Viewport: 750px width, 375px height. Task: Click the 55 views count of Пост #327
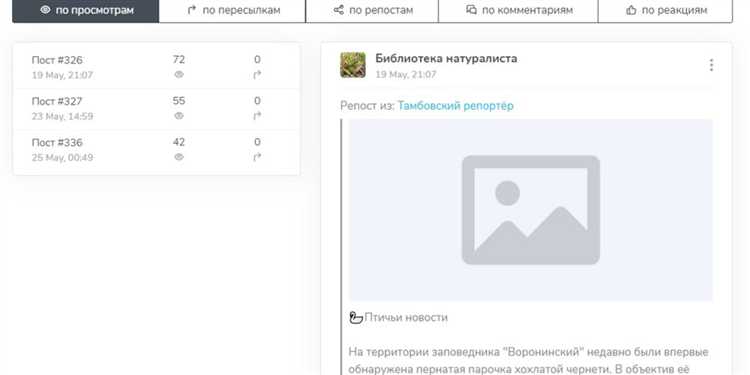click(x=179, y=101)
